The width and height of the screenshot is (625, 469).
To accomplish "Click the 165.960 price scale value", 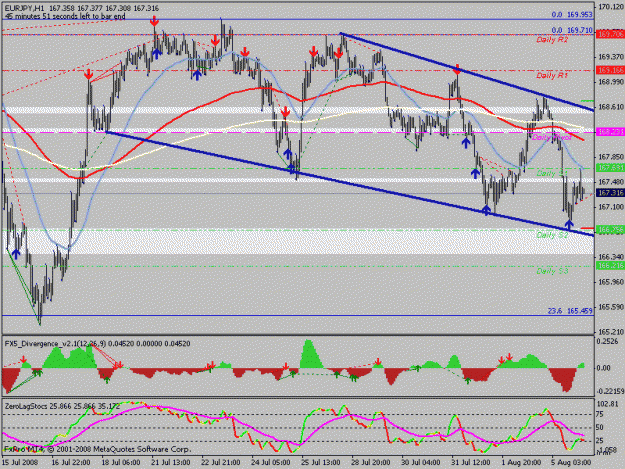I will click(611, 282).
